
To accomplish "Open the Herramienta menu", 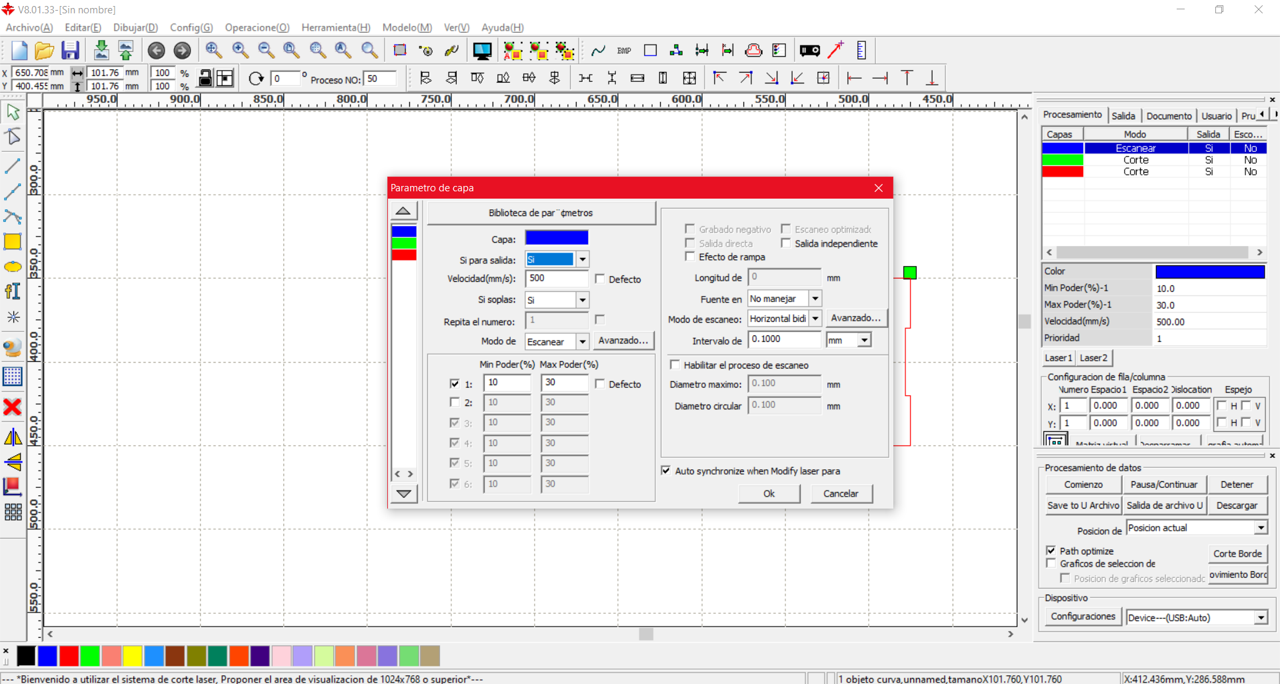I will 335,27.
